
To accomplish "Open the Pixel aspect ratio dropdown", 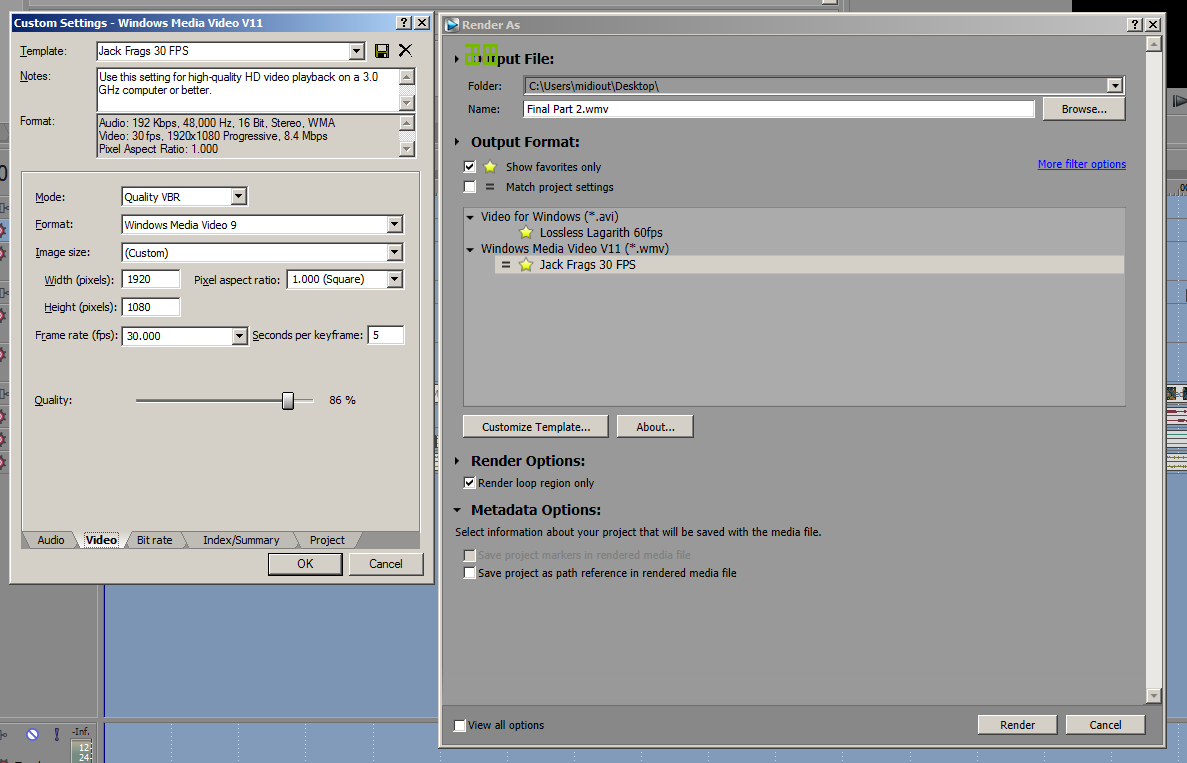I will (394, 279).
